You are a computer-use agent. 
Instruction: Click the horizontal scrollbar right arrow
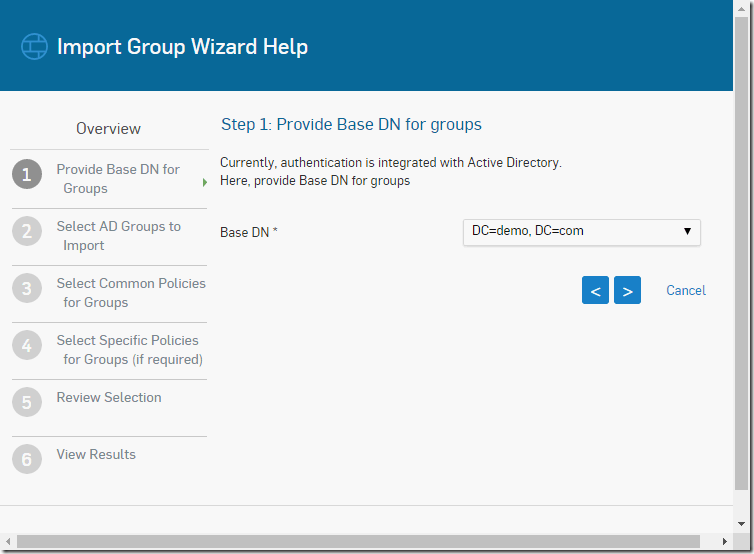725,541
